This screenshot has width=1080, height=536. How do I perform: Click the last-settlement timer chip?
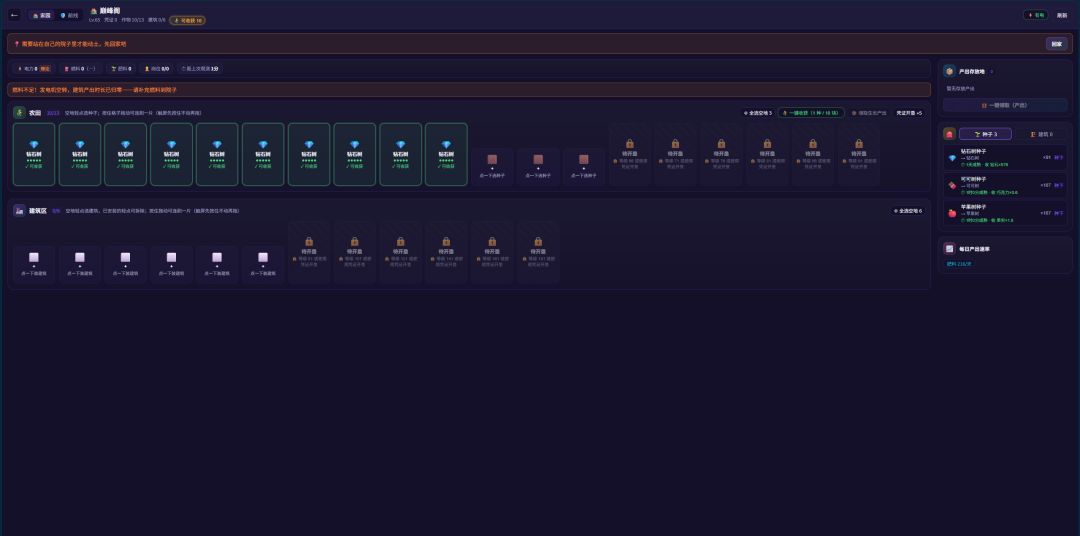200,69
